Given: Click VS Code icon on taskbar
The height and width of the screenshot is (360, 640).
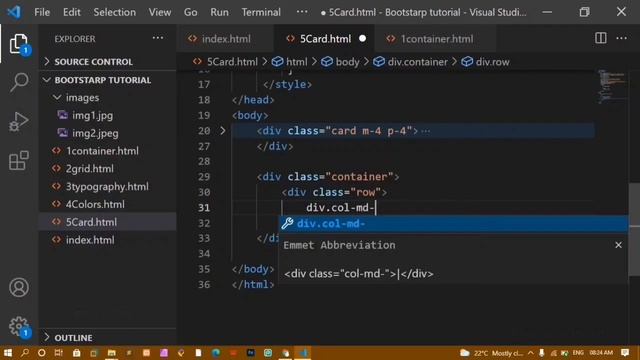Looking at the screenshot, I should click(x=303, y=353).
